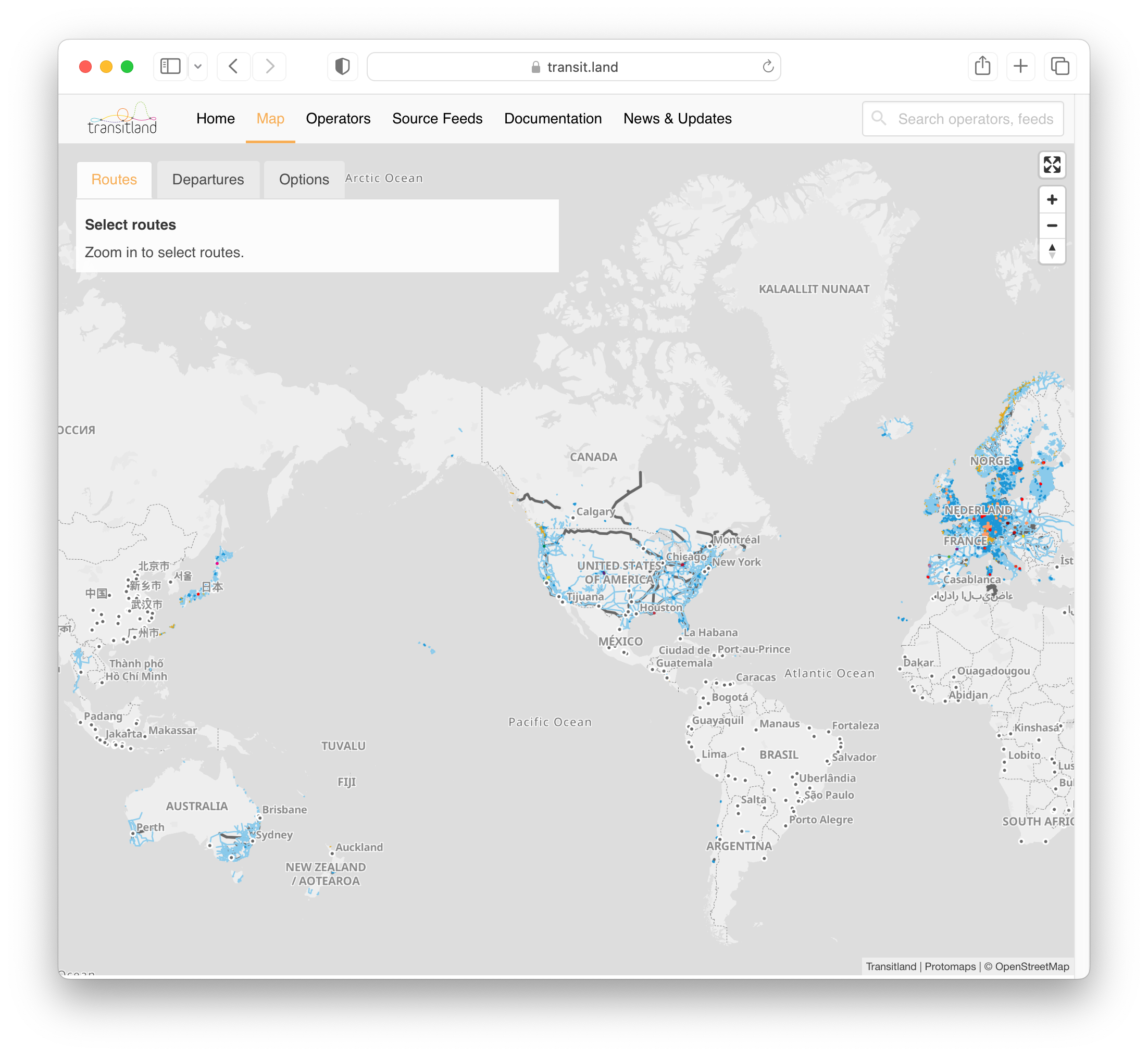Zoom out on the map
This screenshot has height=1056, width=1148.
pyautogui.click(x=1052, y=225)
